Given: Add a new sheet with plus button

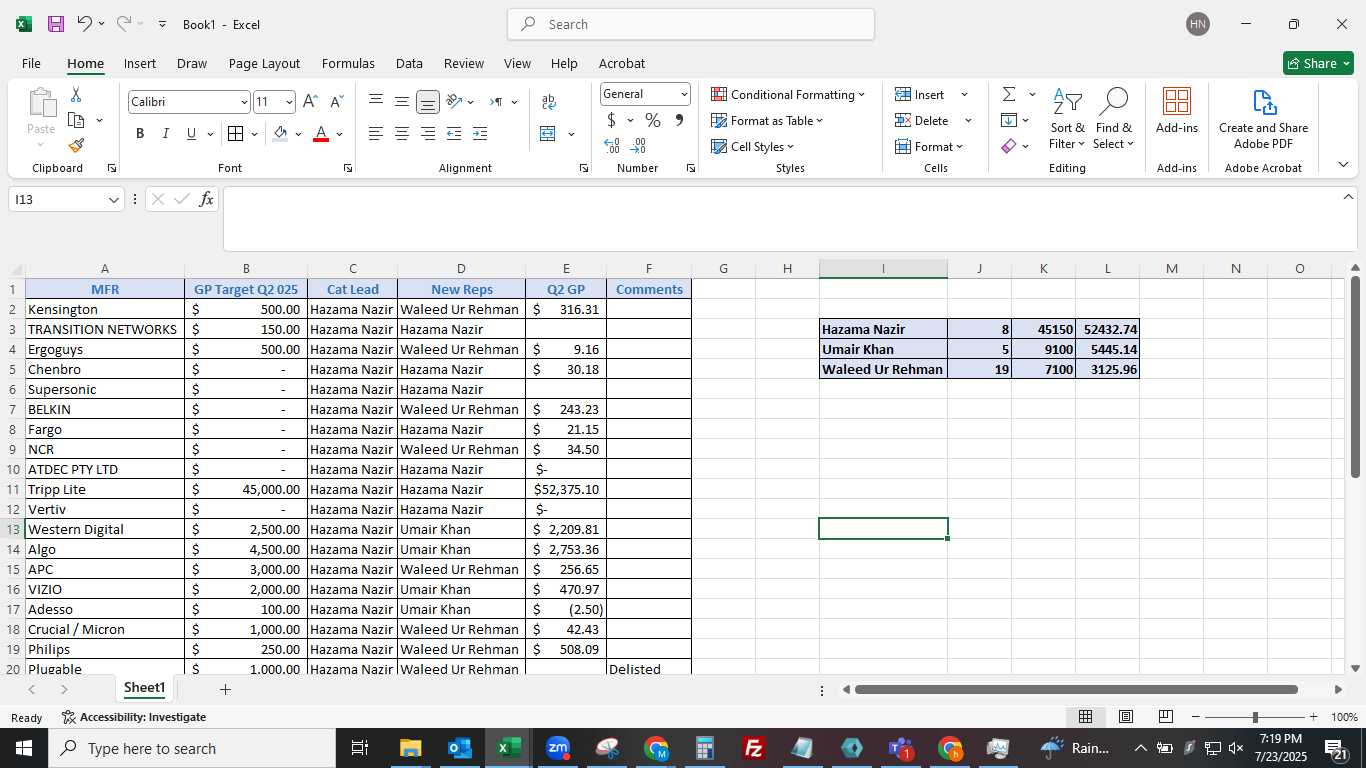Looking at the screenshot, I should pyautogui.click(x=225, y=689).
